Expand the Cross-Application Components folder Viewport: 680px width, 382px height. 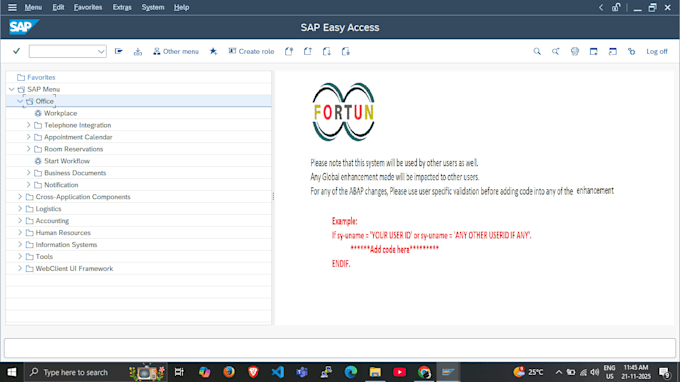tap(20, 196)
